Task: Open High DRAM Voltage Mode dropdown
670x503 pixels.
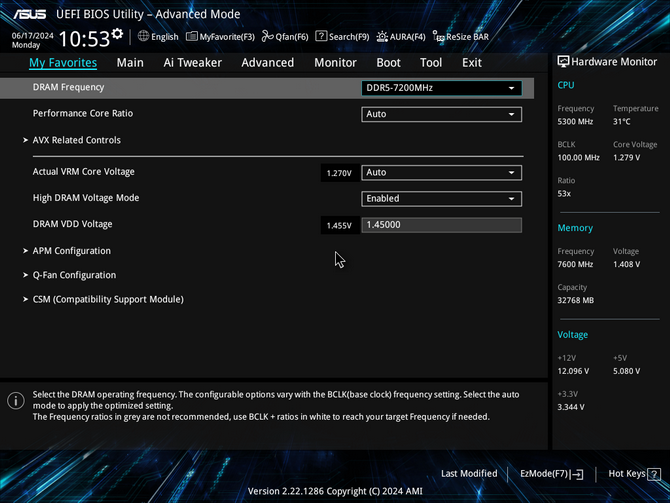Action: [441, 199]
